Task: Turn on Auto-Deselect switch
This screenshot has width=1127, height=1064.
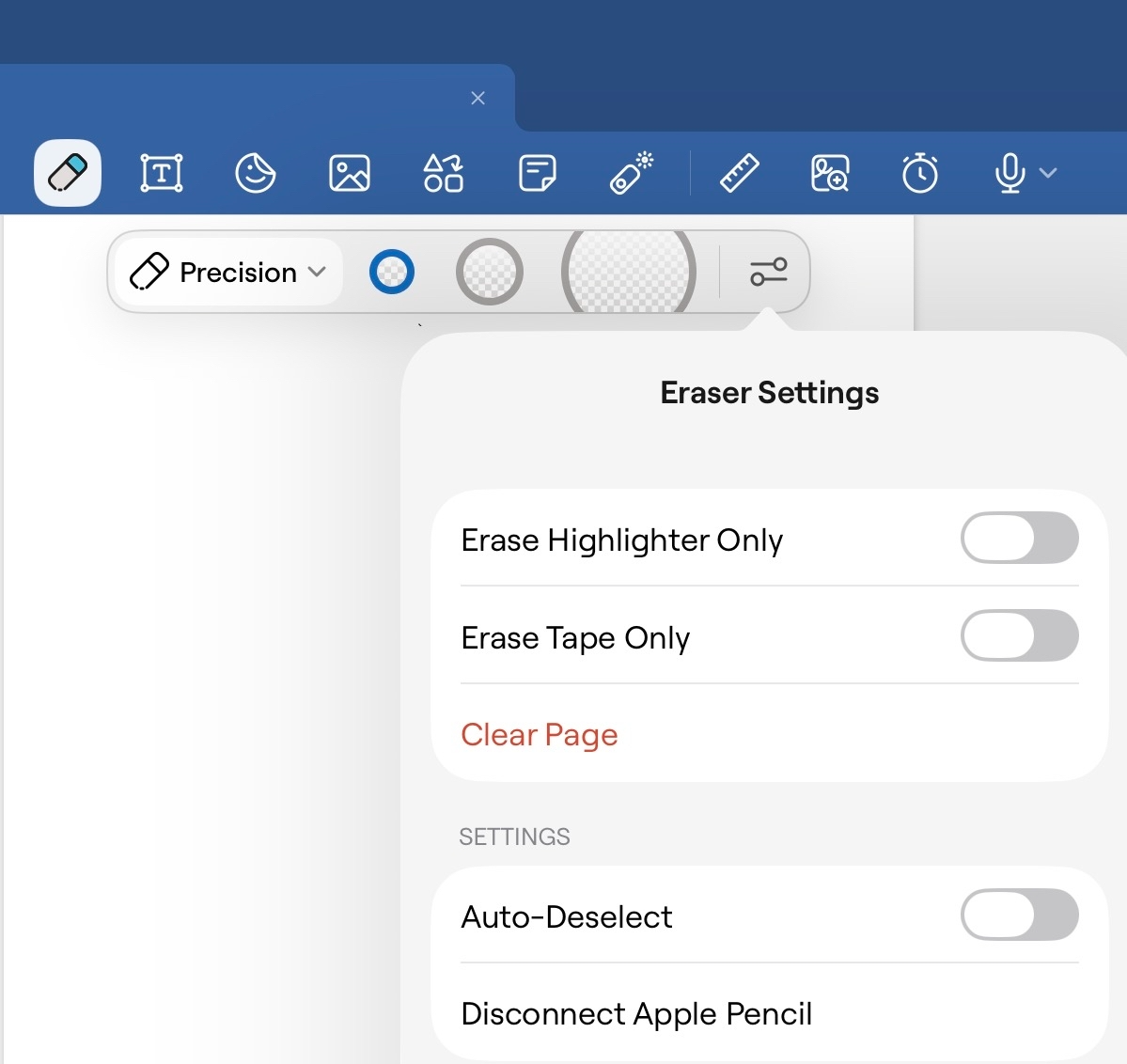Action: pos(1019,915)
